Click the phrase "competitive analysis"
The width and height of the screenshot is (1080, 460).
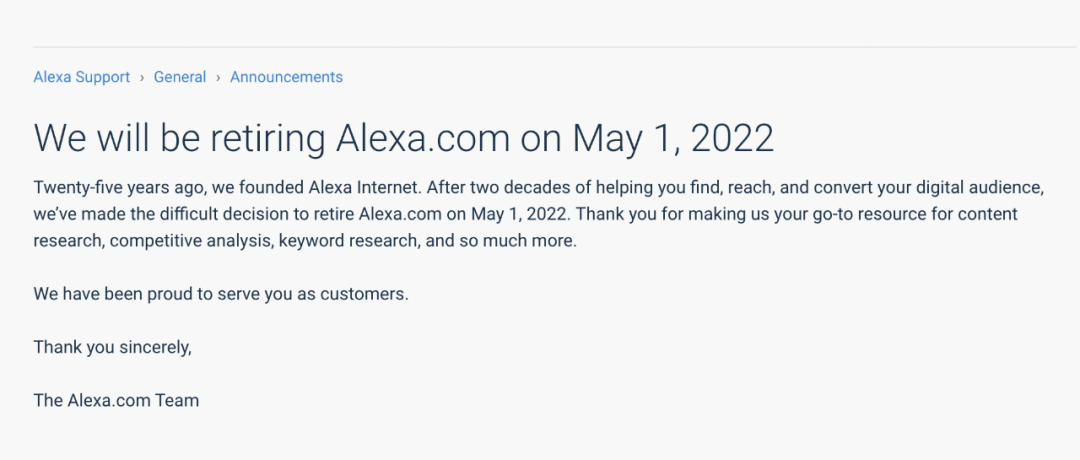(x=190, y=242)
